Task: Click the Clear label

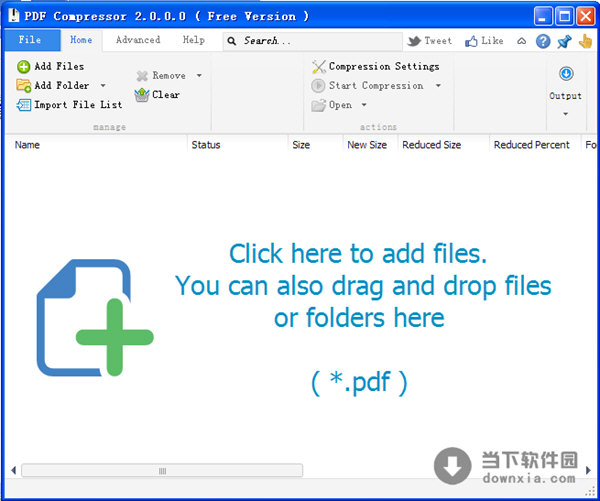Action: coord(166,95)
